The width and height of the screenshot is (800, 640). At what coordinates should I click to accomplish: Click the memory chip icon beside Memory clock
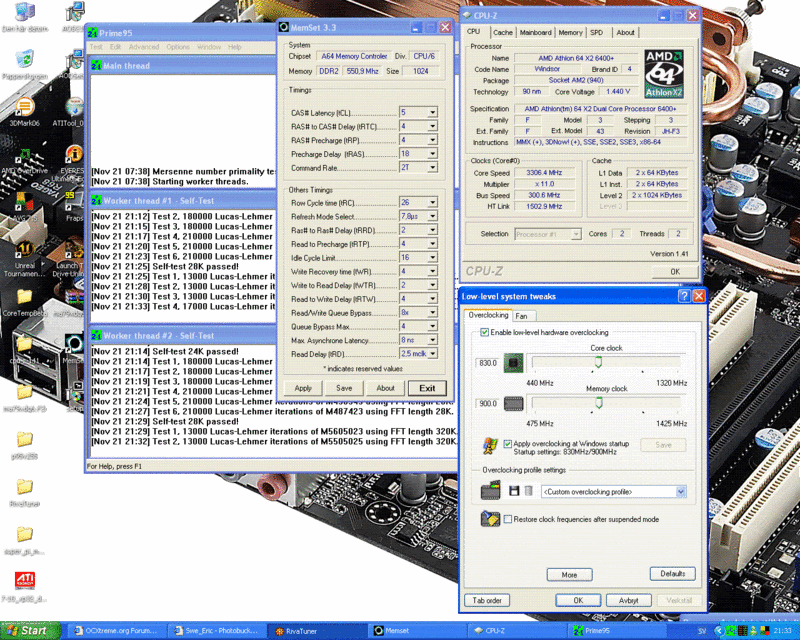tap(513, 404)
